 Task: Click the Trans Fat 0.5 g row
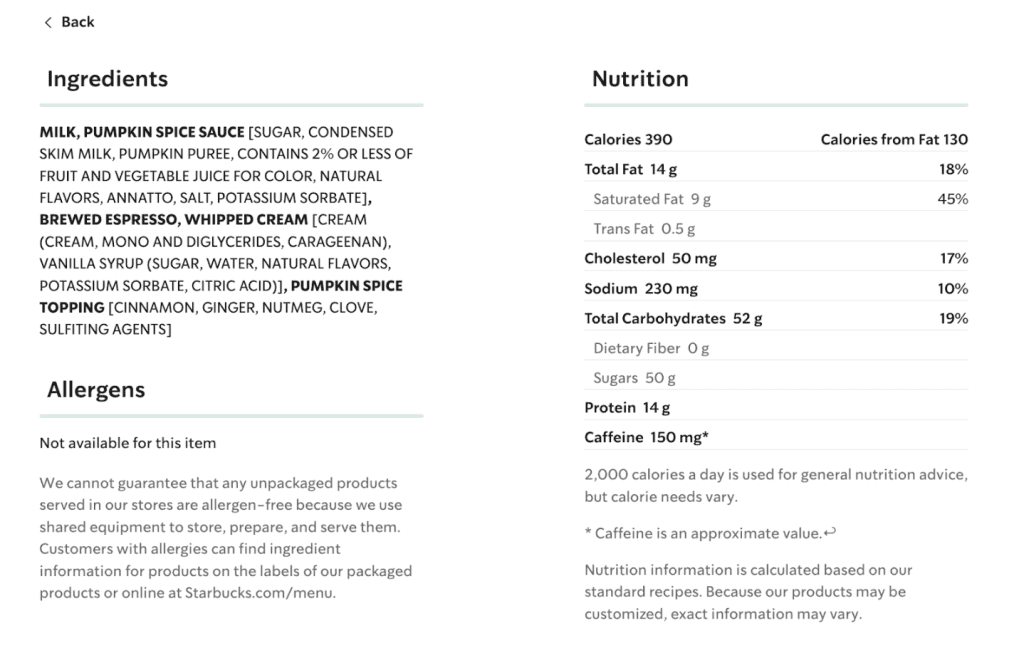coord(776,229)
